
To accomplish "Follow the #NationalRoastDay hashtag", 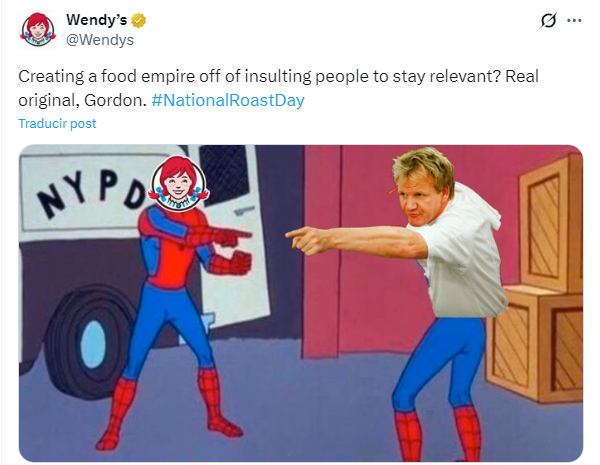I will 228,100.
